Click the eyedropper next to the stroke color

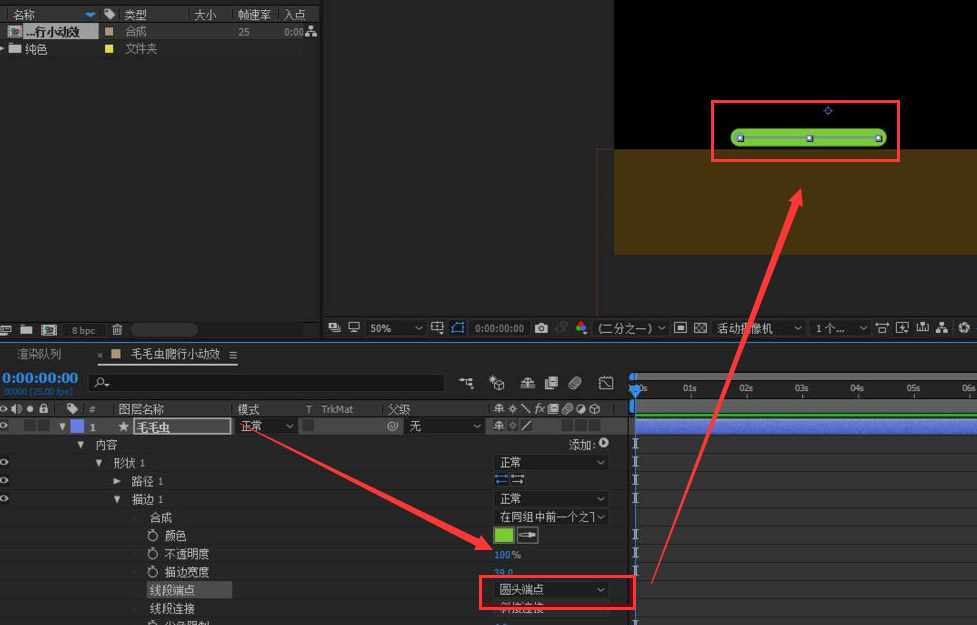click(x=527, y=535)
